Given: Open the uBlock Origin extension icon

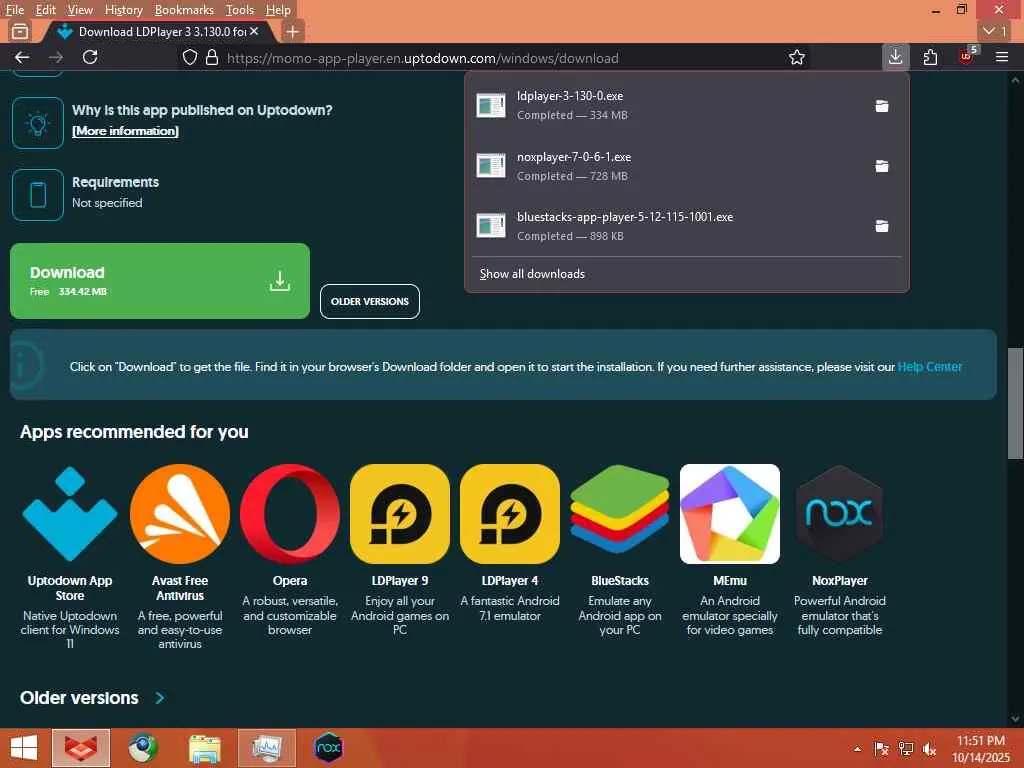Looking at the screenshot, I should point(967,56).
